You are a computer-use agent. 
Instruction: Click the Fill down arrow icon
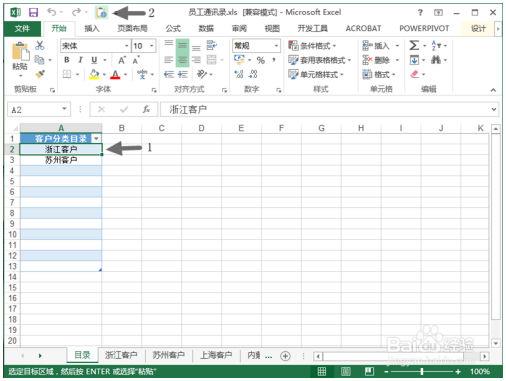[414, 60]
